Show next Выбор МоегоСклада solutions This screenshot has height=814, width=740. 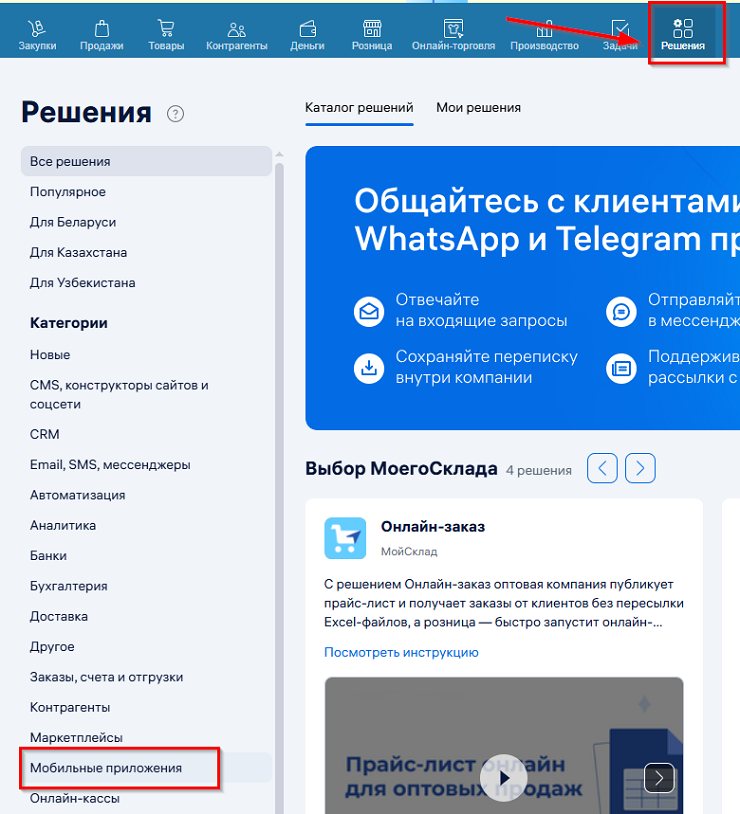click(640, 468)
